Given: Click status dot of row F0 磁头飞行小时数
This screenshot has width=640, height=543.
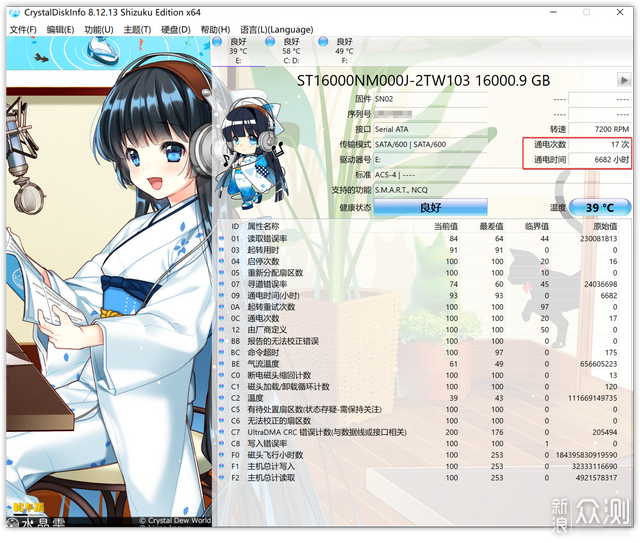Looking at the screenshot, I should [222, 455].
